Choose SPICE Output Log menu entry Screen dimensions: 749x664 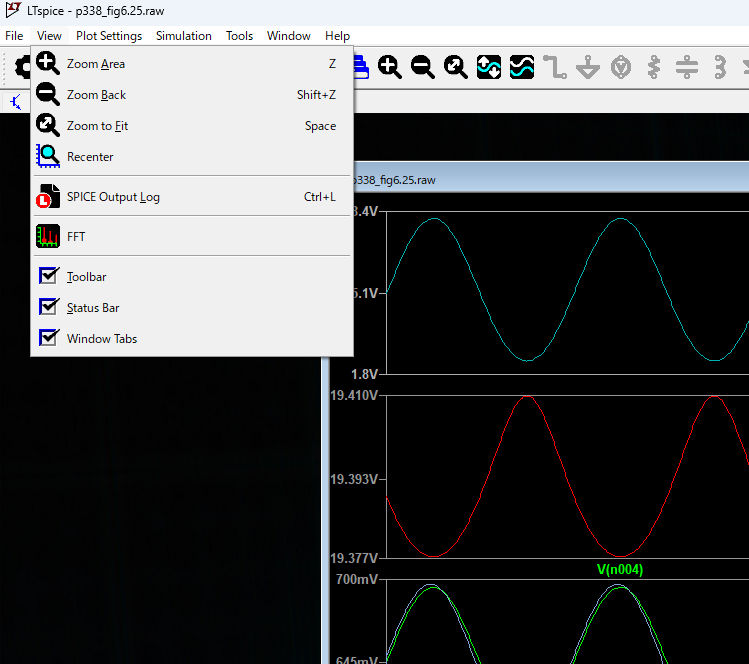pyautogui.click(x=113, y=197)
